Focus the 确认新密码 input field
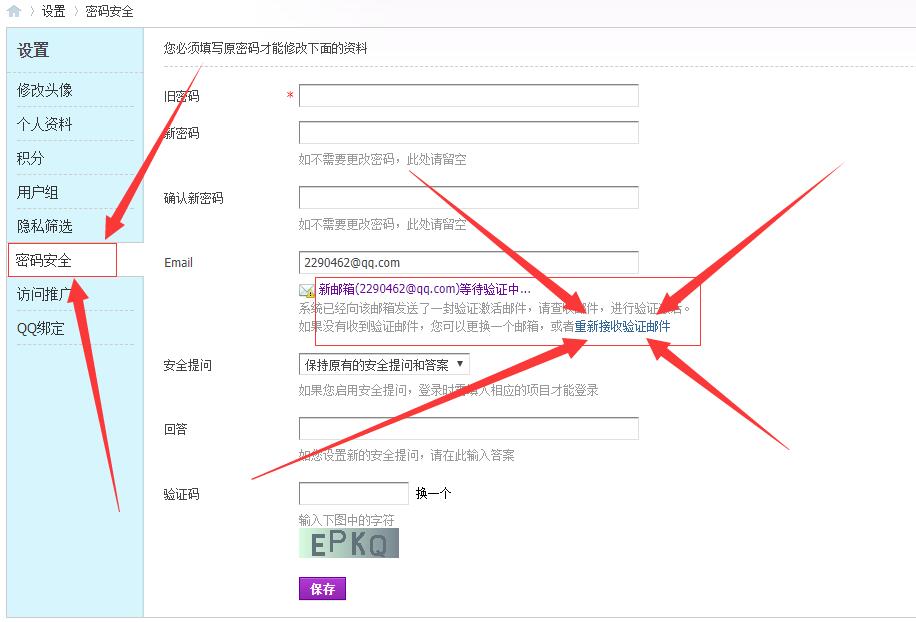916x622 pixels. coord(469,197)
